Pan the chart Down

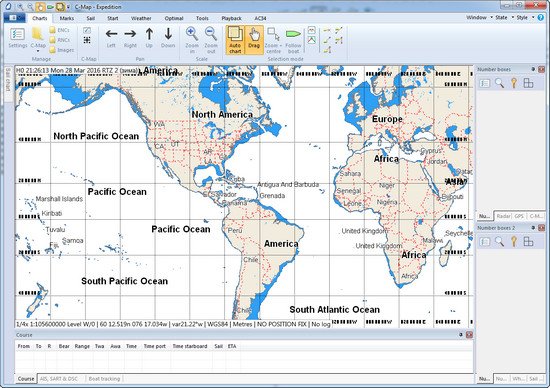[x=168, y=38]
